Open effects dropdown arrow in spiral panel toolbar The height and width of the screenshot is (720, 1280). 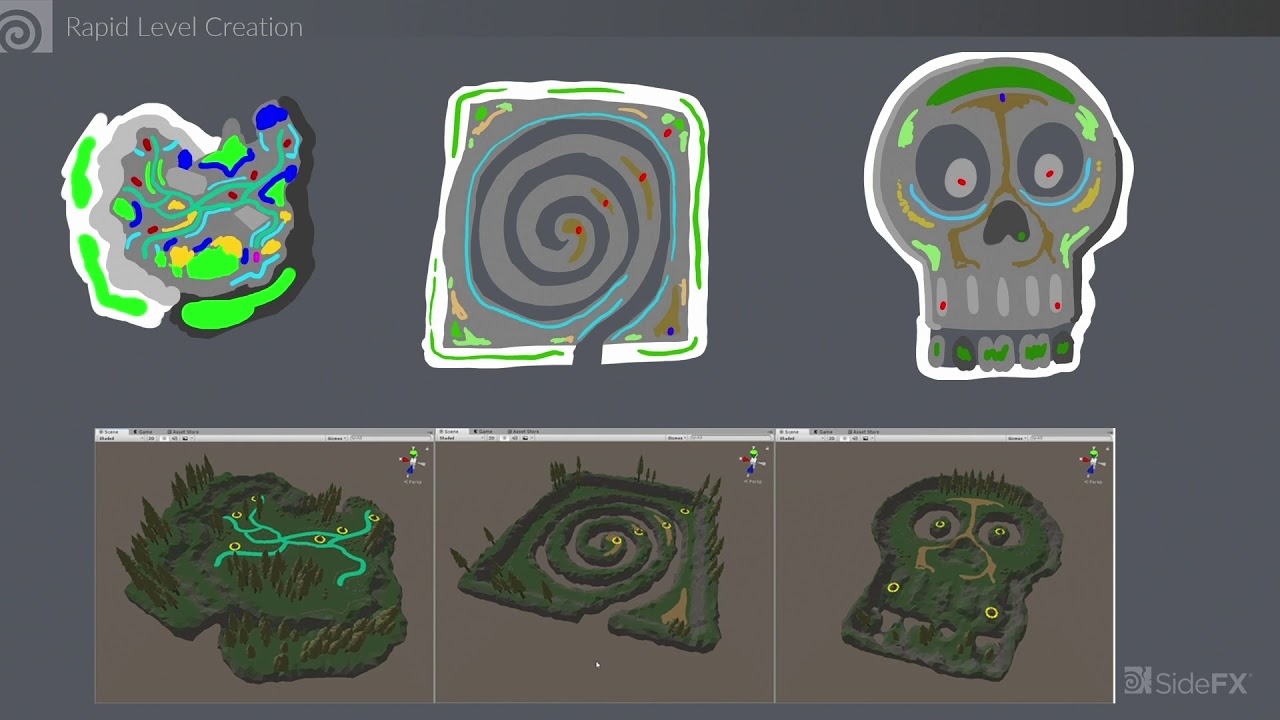532,438
